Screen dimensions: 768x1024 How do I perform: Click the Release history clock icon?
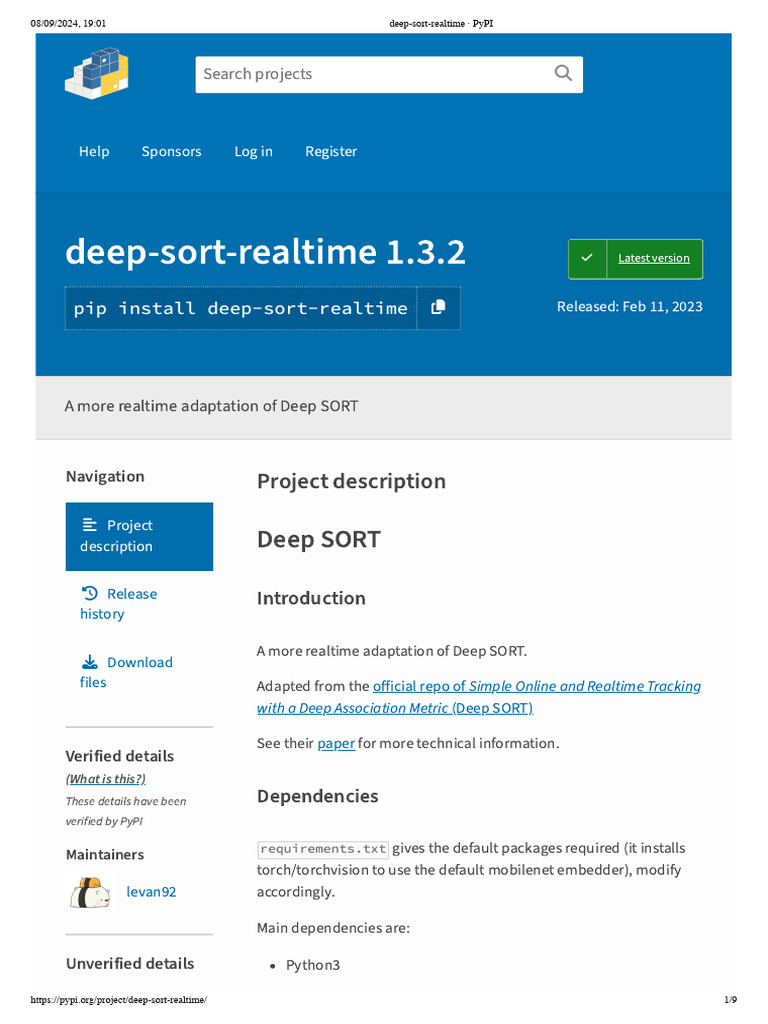click(89, 593)
